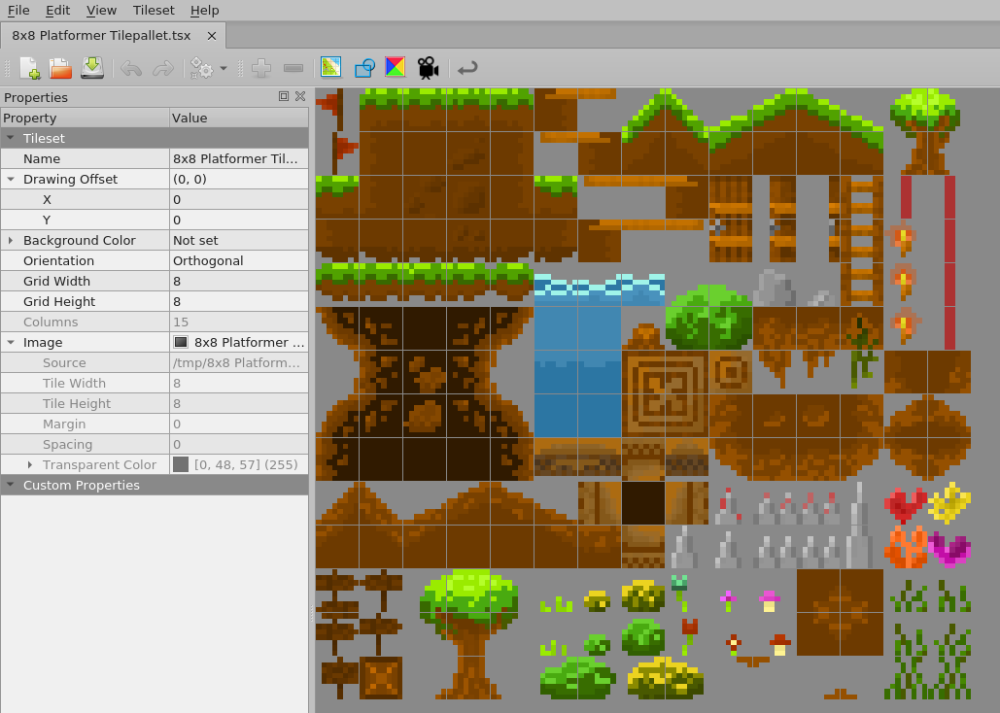Open the Wang Sets color icon

pyautogui.click(x=395, y=68)
